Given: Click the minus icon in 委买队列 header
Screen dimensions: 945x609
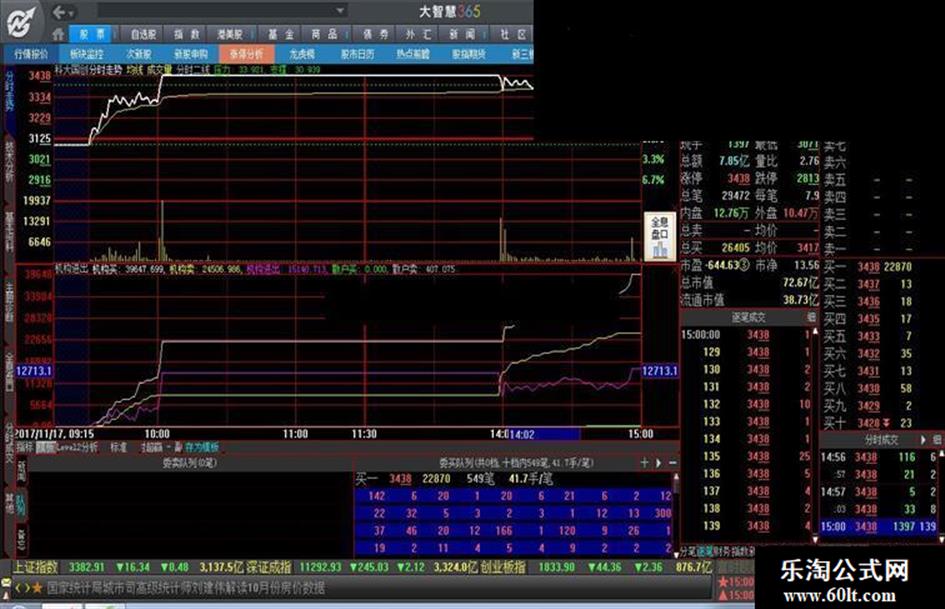Looking at the screenshot, I should click(673, 462).
